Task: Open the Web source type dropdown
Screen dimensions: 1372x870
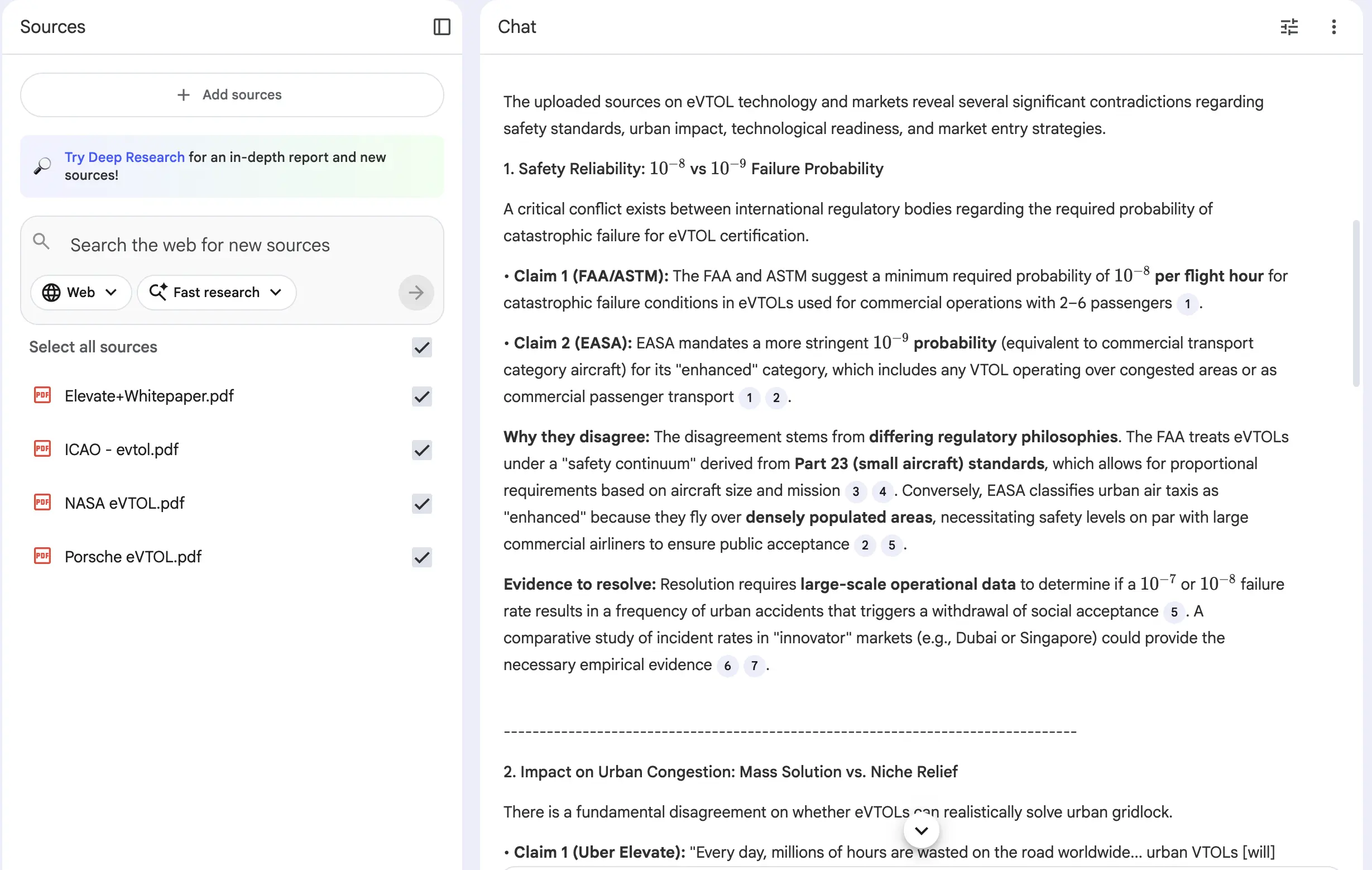Action: pos(80,293)
